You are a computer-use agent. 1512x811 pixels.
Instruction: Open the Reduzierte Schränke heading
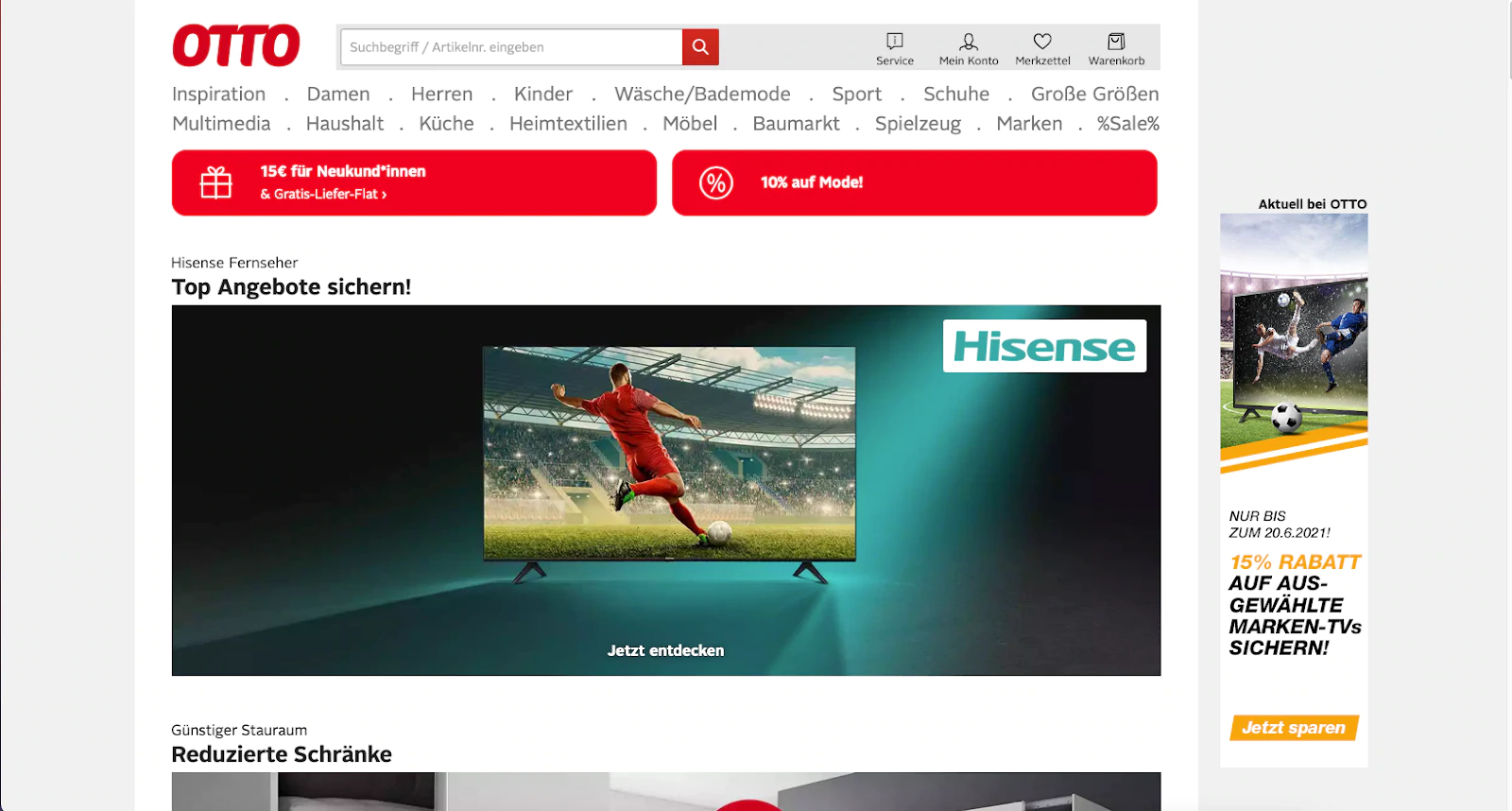[x=282, y=754]
